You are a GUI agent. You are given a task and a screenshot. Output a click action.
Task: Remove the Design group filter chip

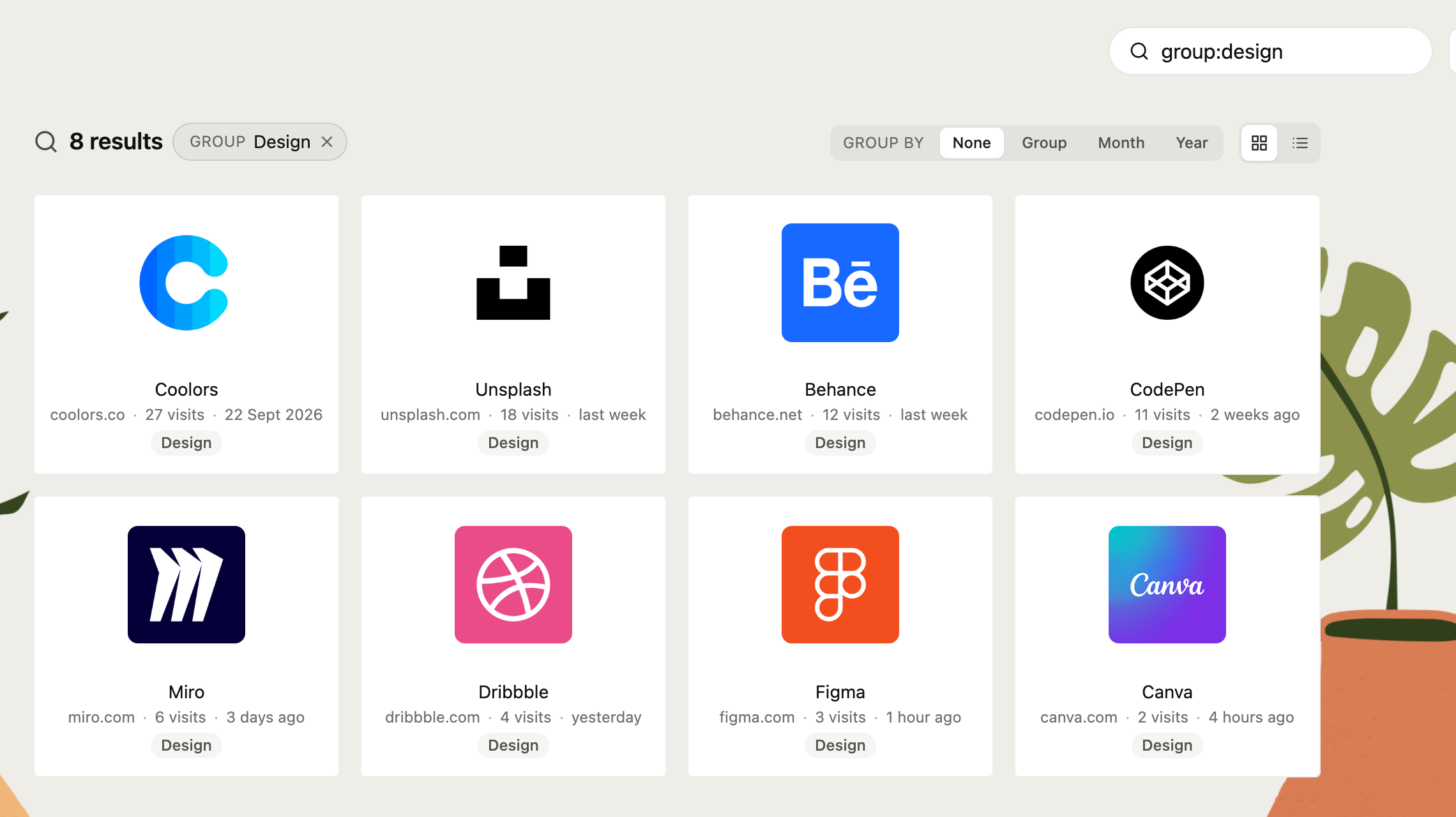click(327, 142)
